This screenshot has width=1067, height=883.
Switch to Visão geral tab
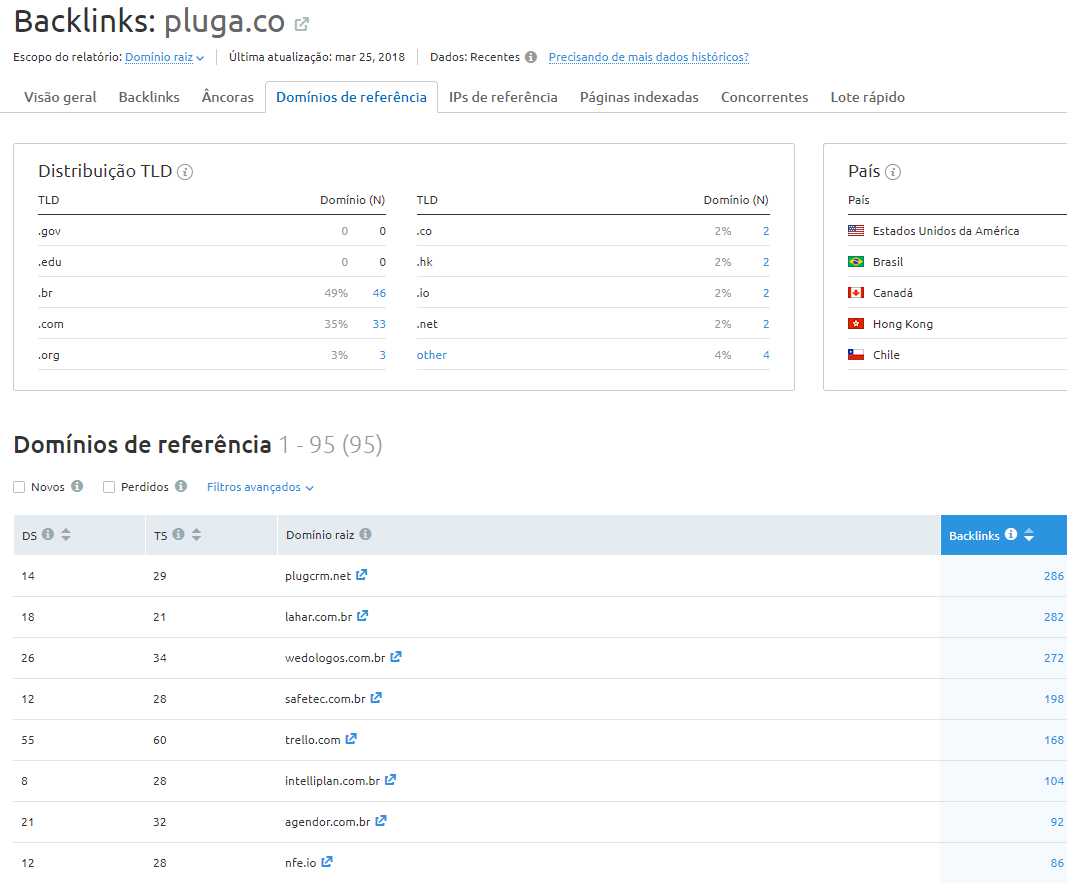click(x=61, y=97)
